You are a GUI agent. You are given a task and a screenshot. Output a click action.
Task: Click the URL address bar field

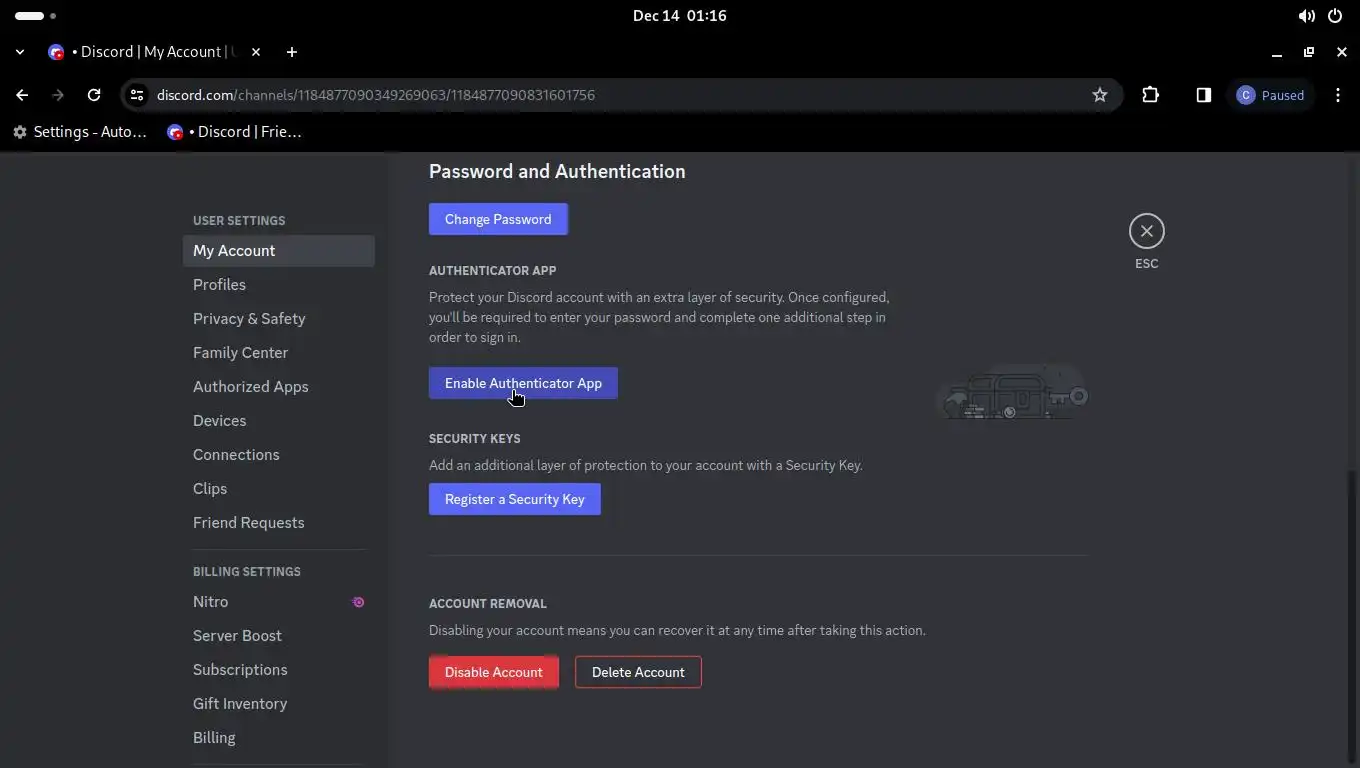tap(600, 95)
